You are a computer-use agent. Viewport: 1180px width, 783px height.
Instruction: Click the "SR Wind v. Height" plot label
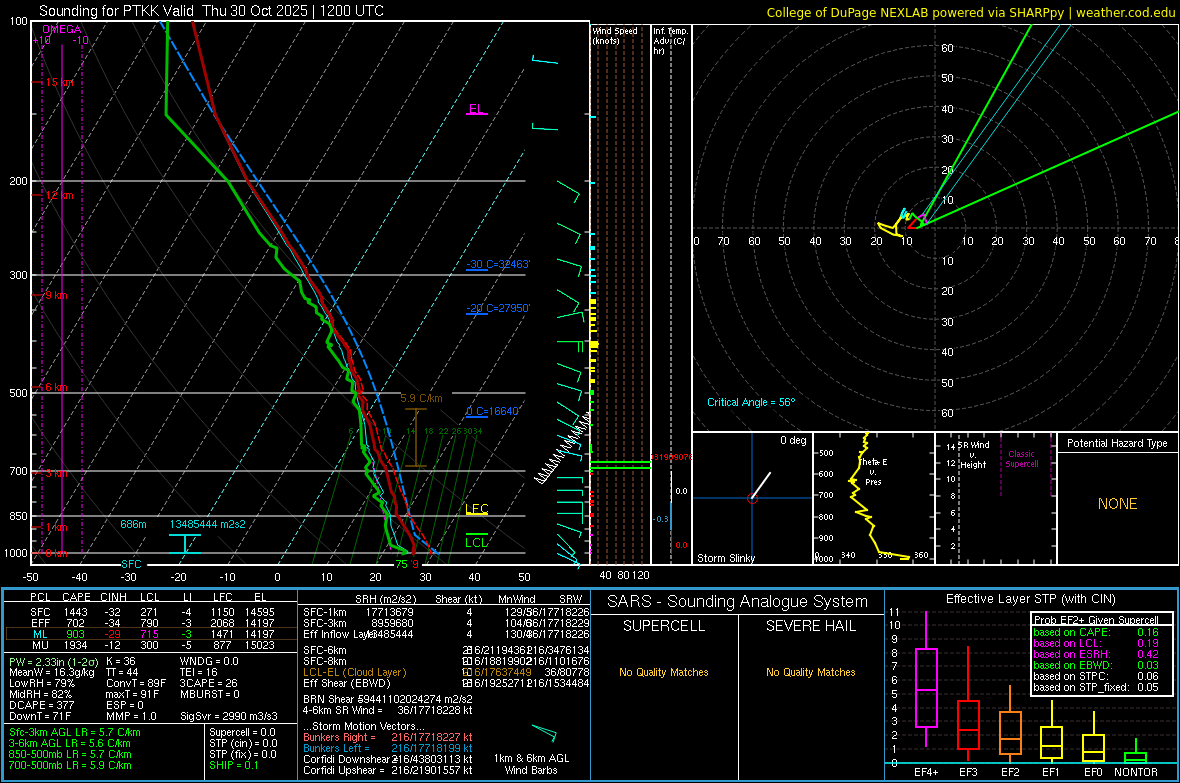click(974, 455)
